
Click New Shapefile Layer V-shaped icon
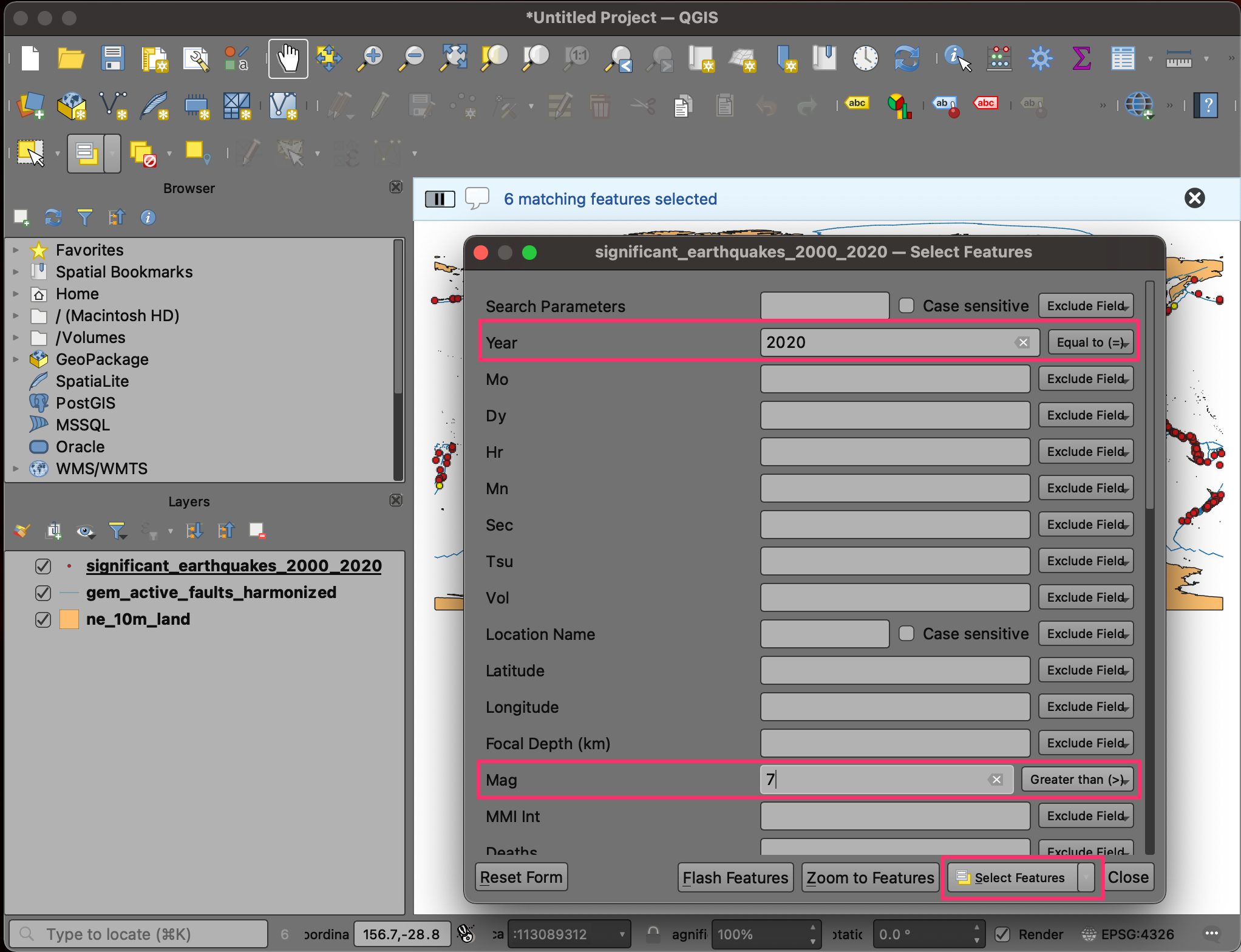(x=113, y=106)
